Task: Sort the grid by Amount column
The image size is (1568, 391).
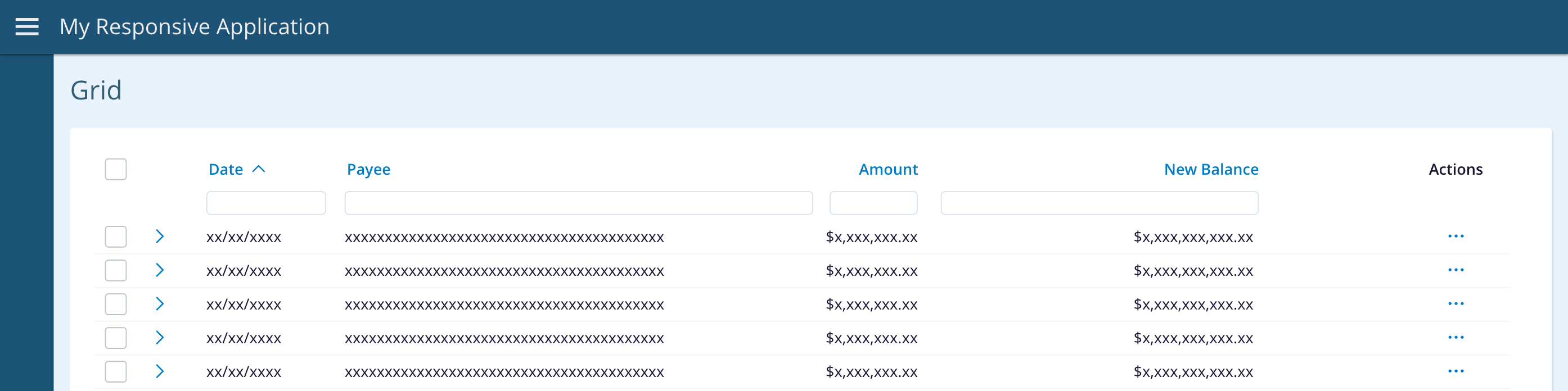Action: [x=887, y=169]
